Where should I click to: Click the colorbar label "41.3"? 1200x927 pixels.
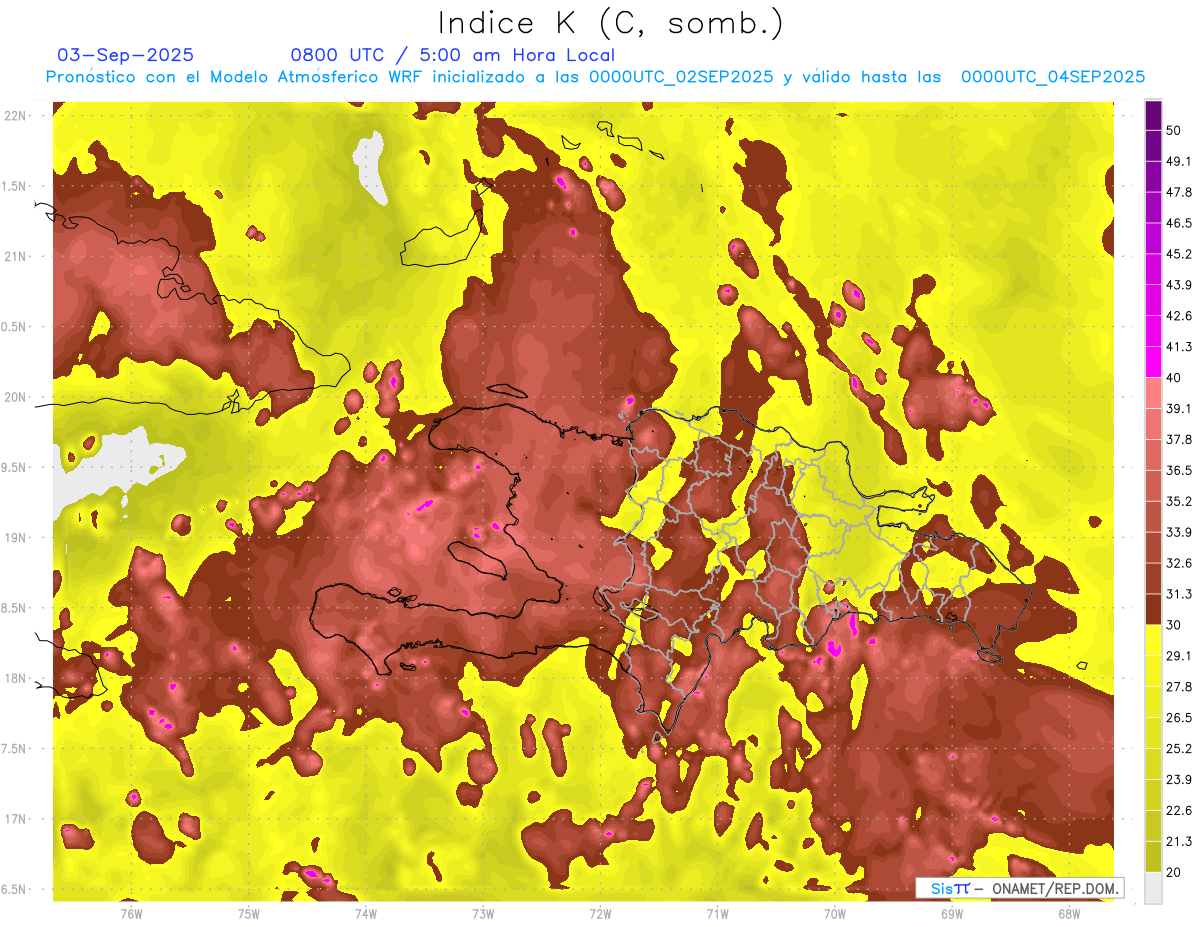point(1179,347)
